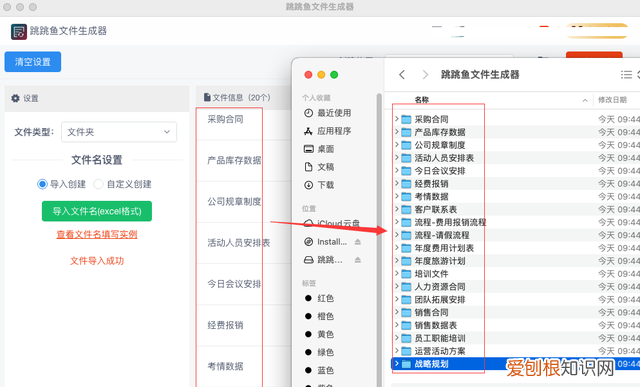Image resolution: width=640 pixels, height=387 pixels.
Task: Select the 自定义创建 radio option
Action: click(x=98, y=184)
